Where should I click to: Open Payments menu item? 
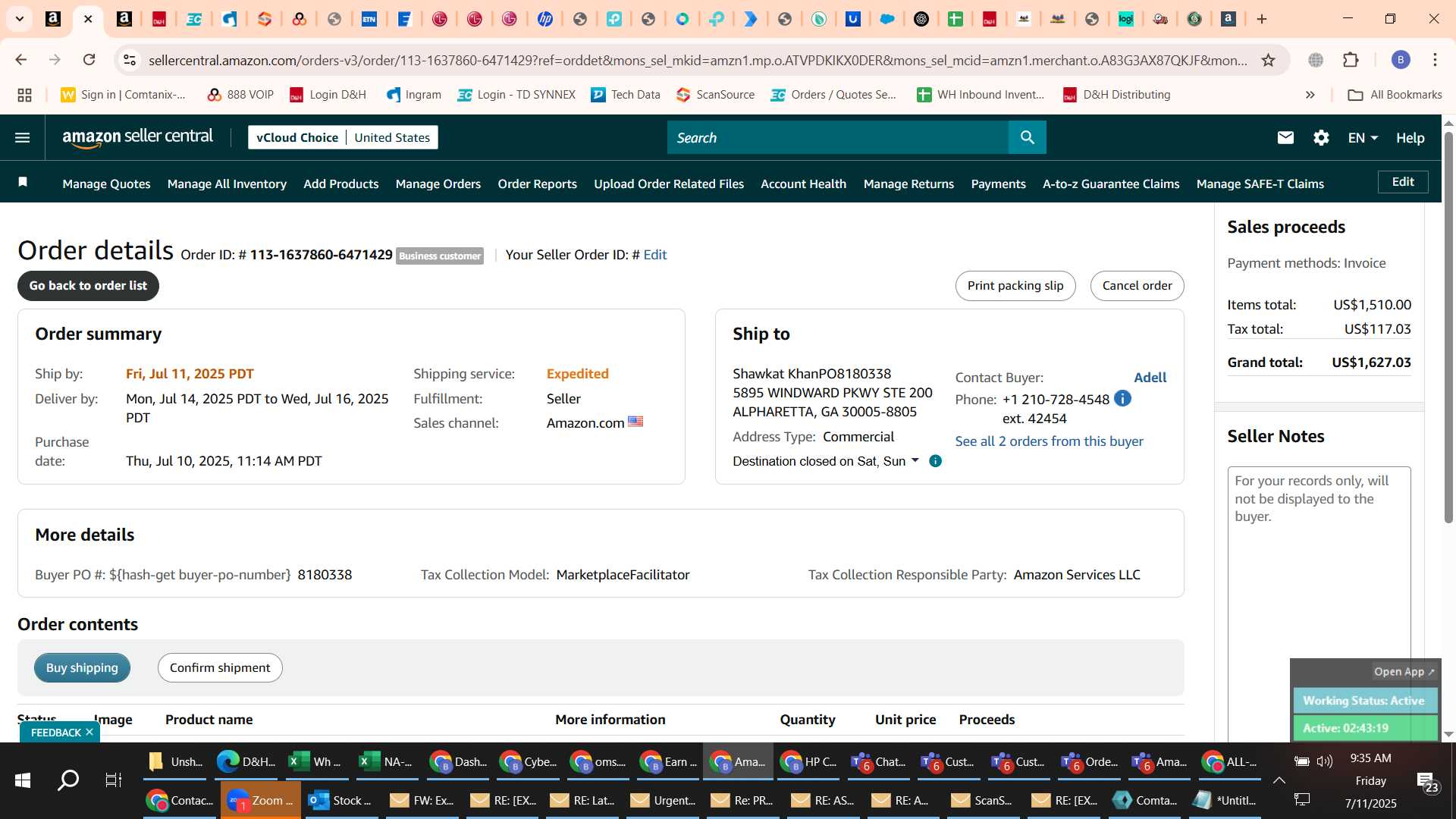(998, 184)
